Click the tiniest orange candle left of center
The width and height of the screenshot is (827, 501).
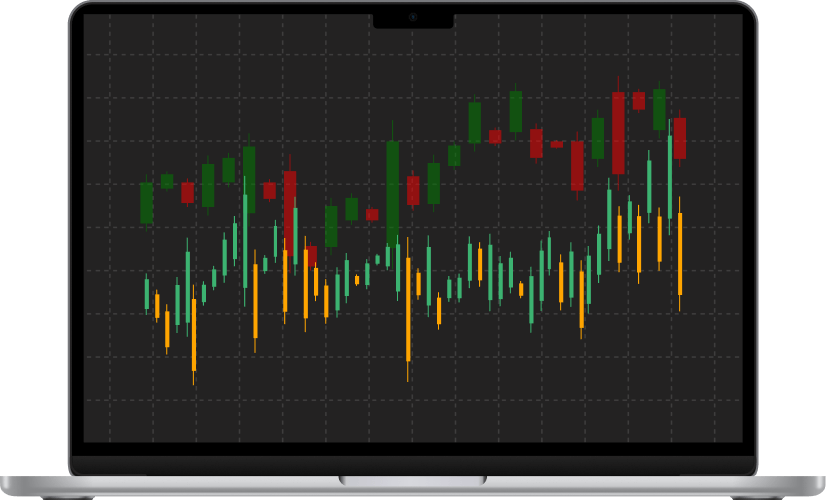click(356, 280)
